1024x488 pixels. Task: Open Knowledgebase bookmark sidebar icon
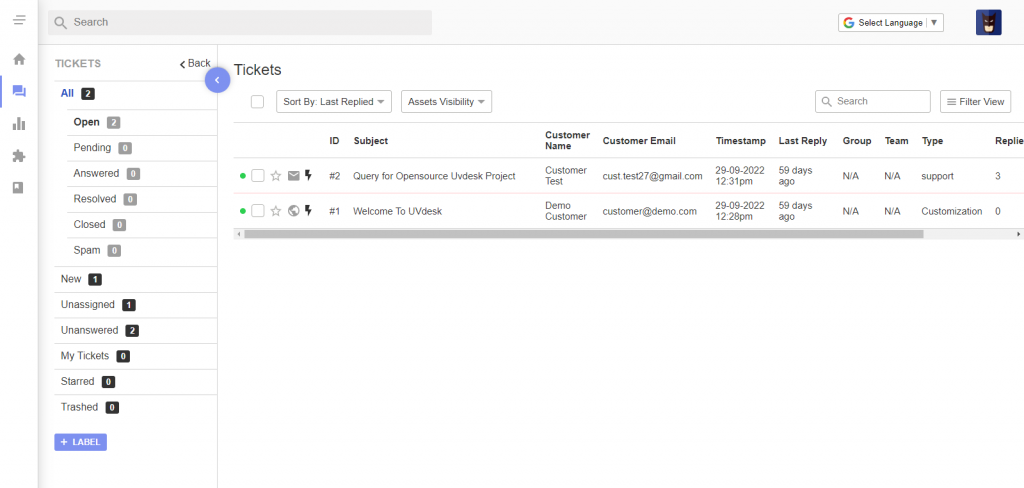coord(19,187)
